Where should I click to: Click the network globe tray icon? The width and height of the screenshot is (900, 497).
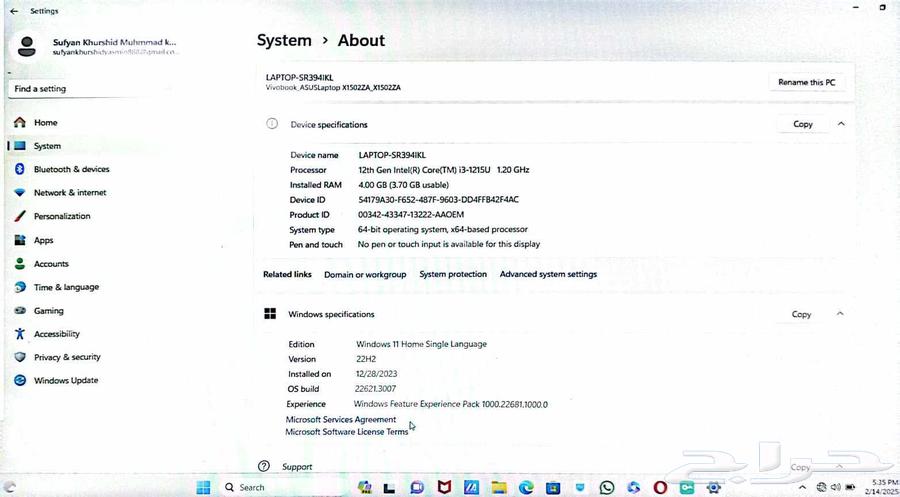(821, 487)
